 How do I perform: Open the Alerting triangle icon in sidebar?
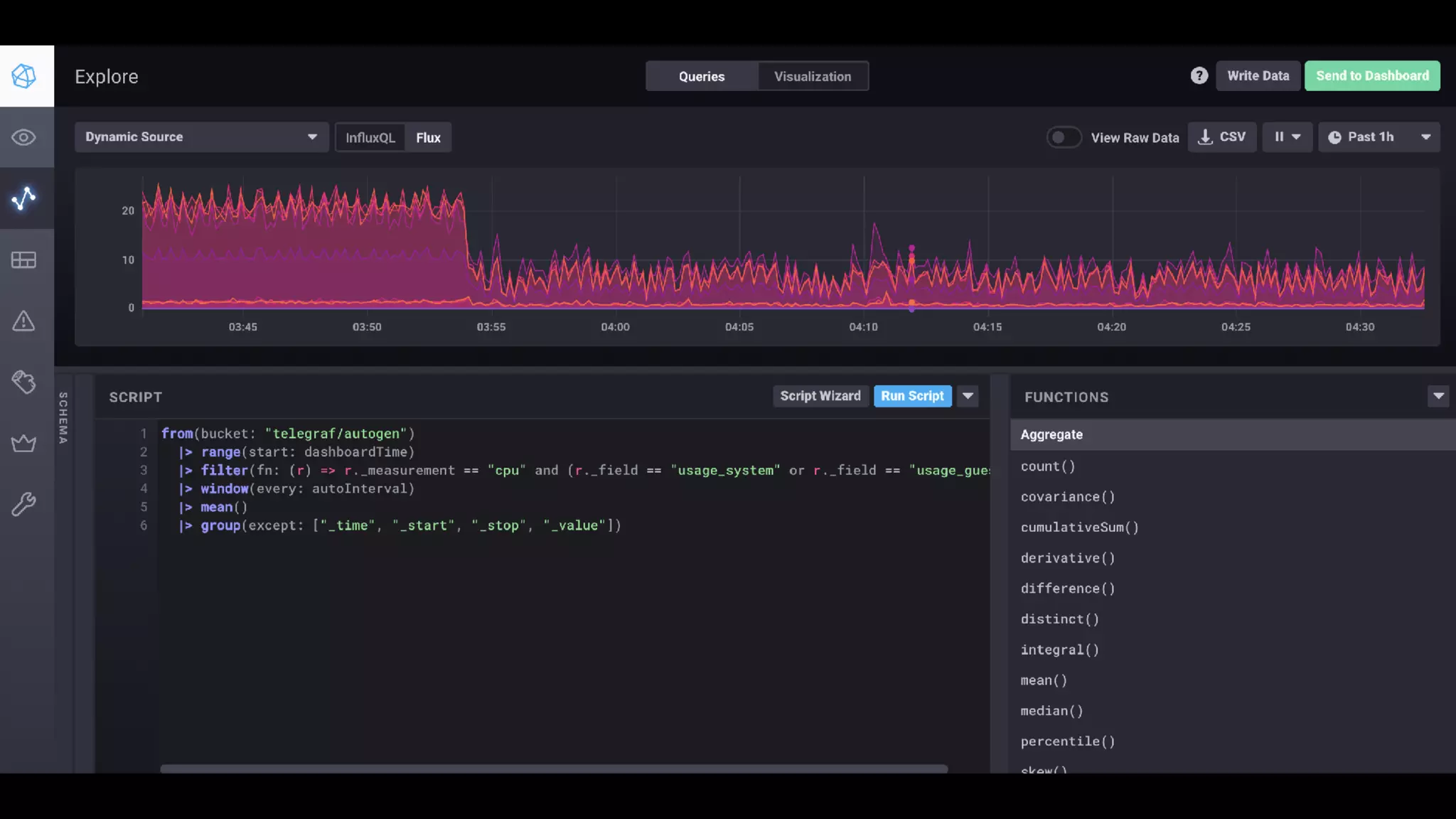click(x=24, y=321)
